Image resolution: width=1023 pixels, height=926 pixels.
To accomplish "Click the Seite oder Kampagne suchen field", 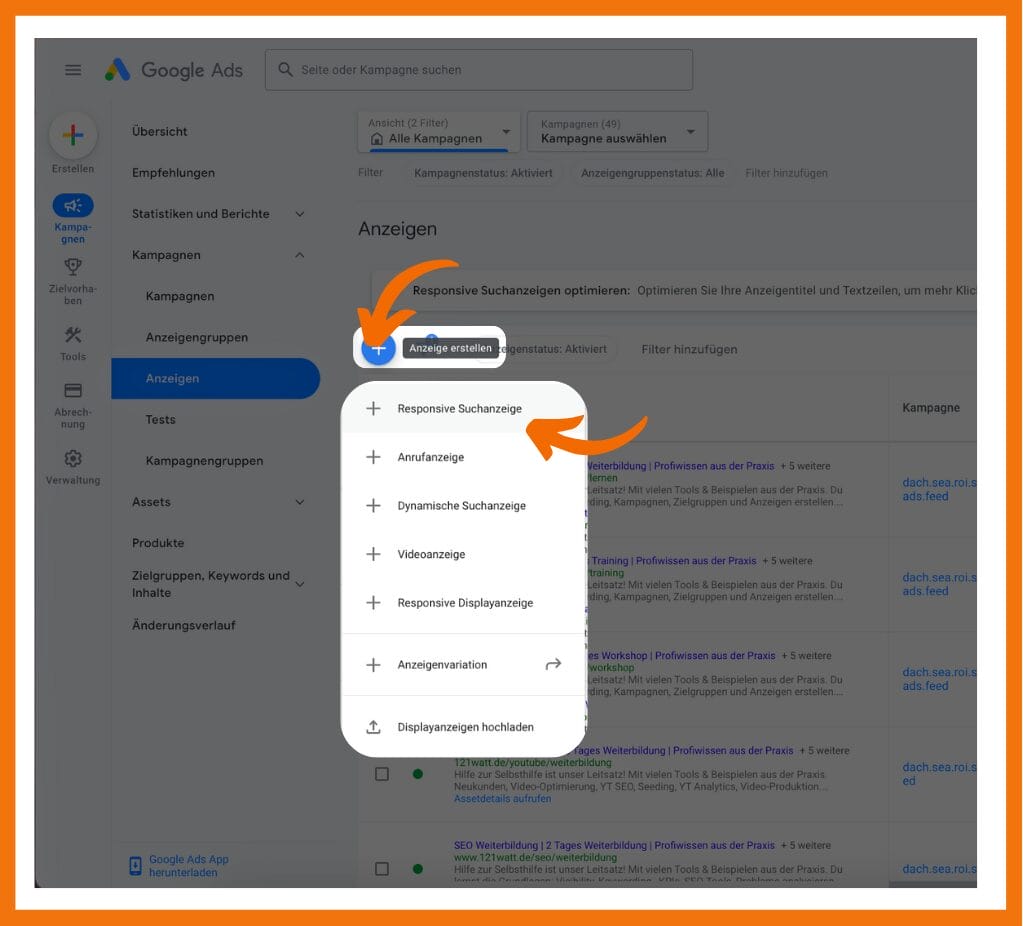I will pyautogui.click(x=478, y=70).
